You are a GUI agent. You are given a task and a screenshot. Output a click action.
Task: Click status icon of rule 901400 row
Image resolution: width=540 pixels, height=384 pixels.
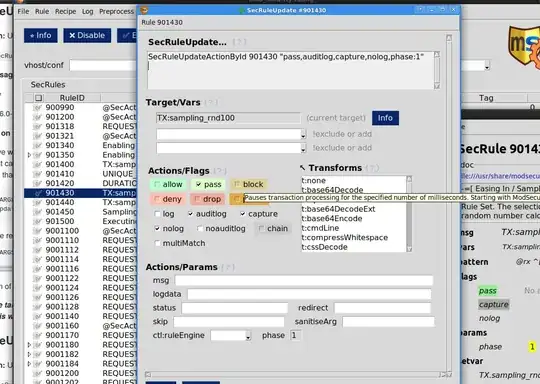37,164
